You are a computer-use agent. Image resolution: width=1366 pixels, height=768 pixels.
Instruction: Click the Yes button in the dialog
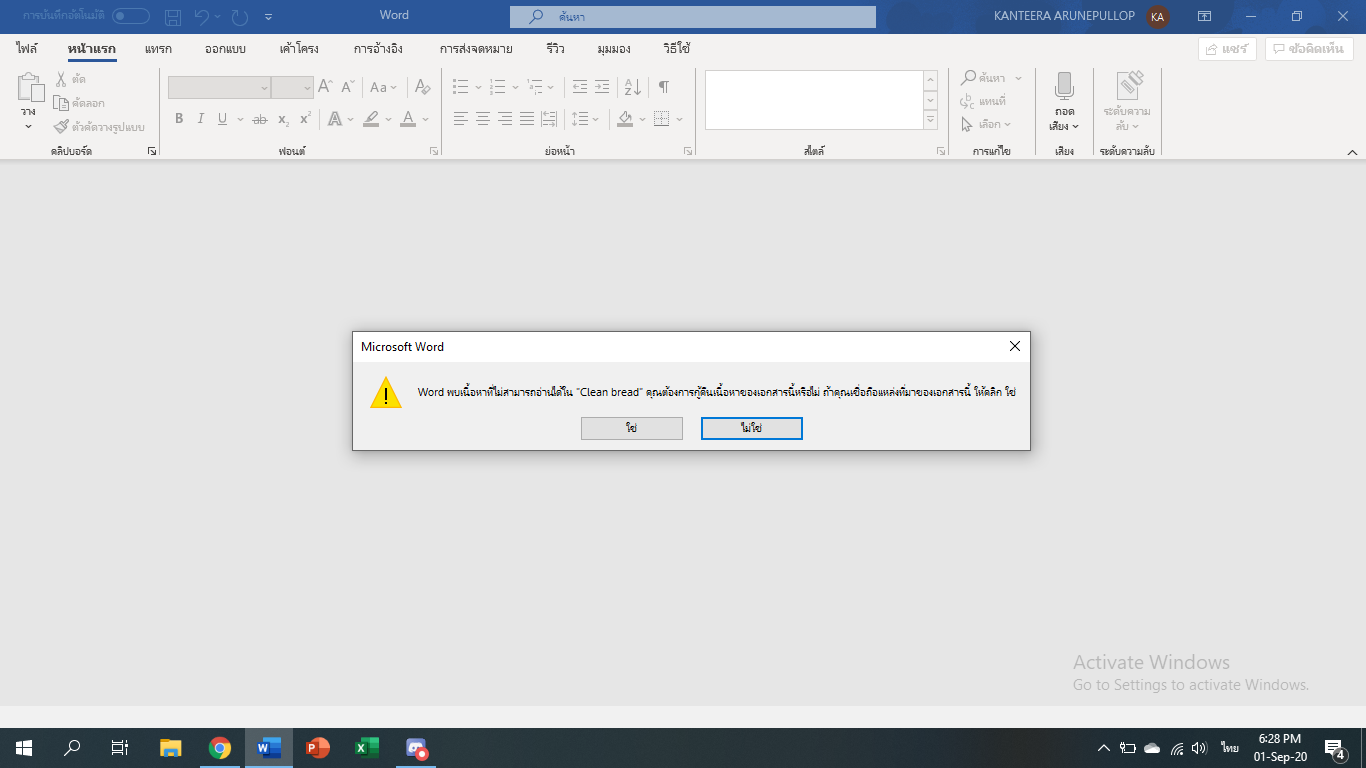[632, 428]
